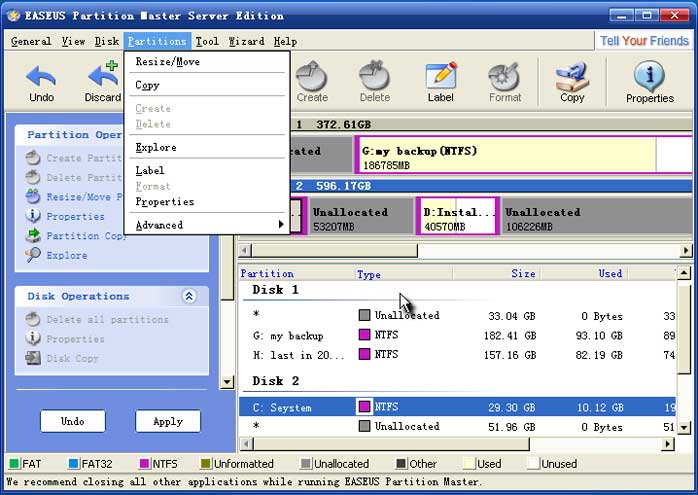This screenshot has width=698, height=495.
Task: Click Properties icon under Disk Operations
Action: click(33, 339)
